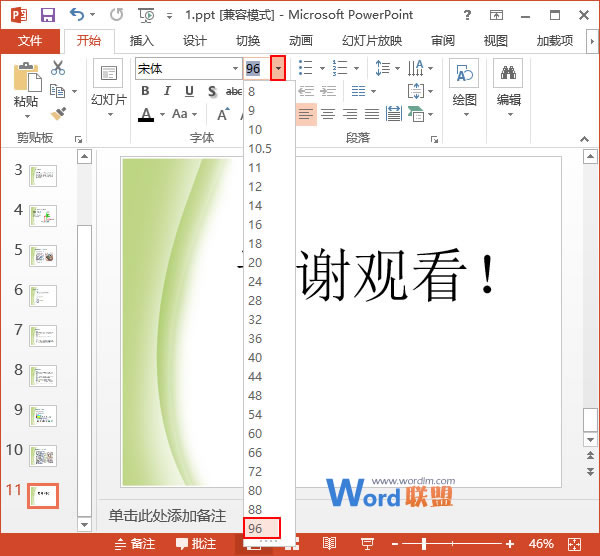Switch to the Design (设计) tab

point(195,41)
